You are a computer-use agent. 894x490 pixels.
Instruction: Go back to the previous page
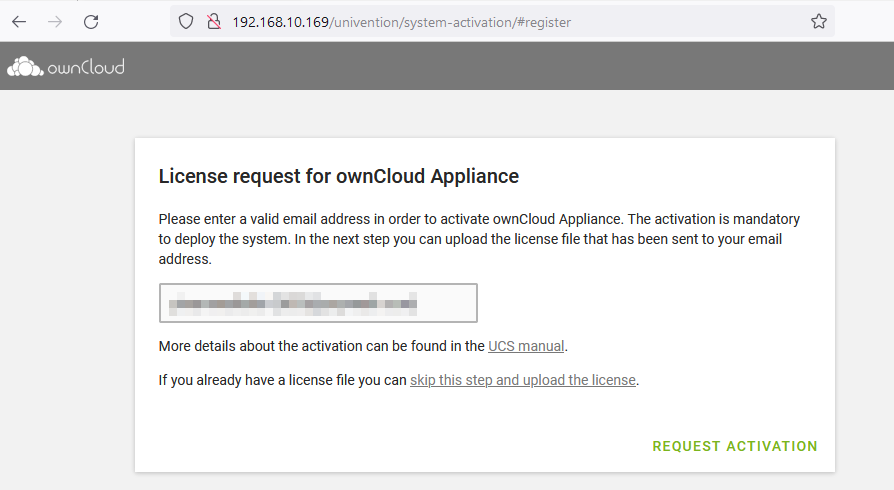point(19,21)
